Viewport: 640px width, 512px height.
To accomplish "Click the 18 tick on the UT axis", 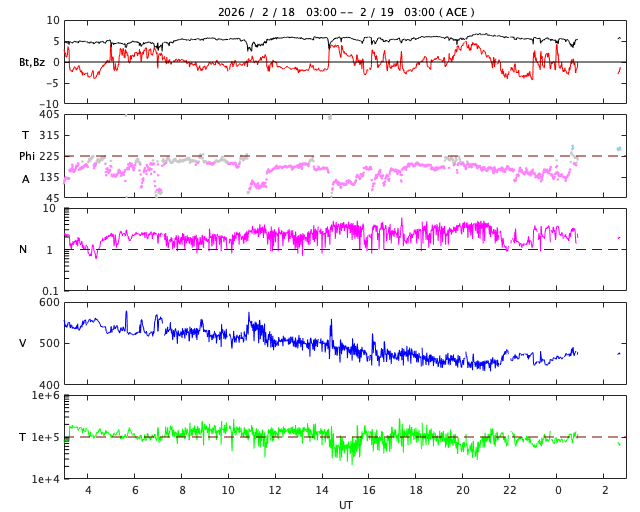I will 416,490.
